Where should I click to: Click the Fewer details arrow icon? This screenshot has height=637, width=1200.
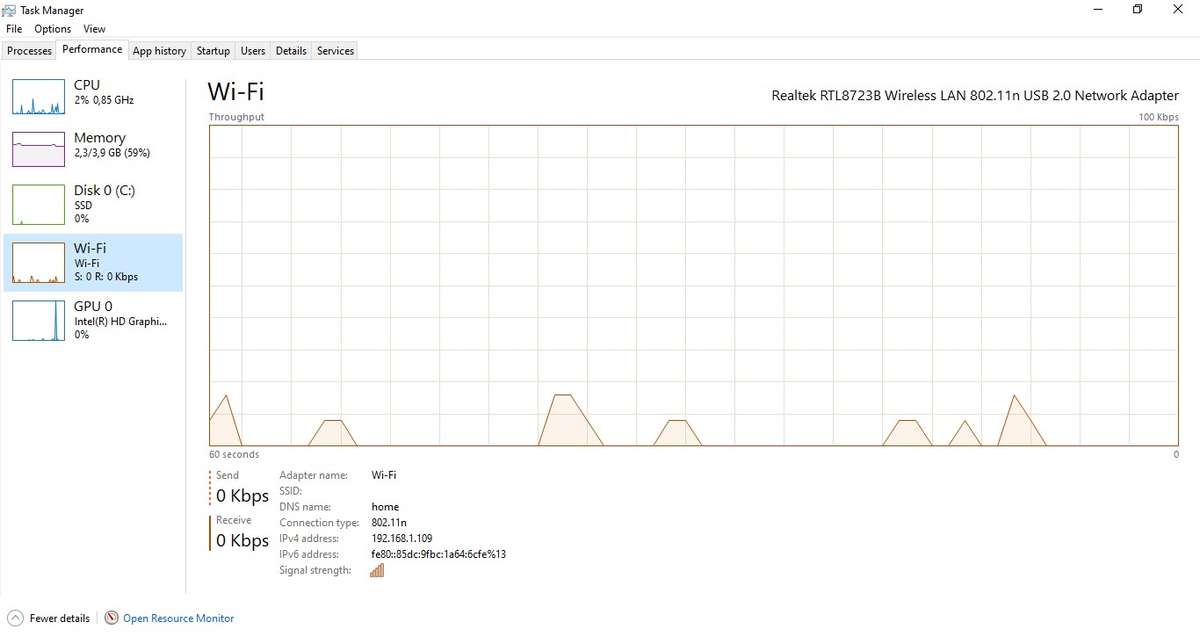[15, 618]
